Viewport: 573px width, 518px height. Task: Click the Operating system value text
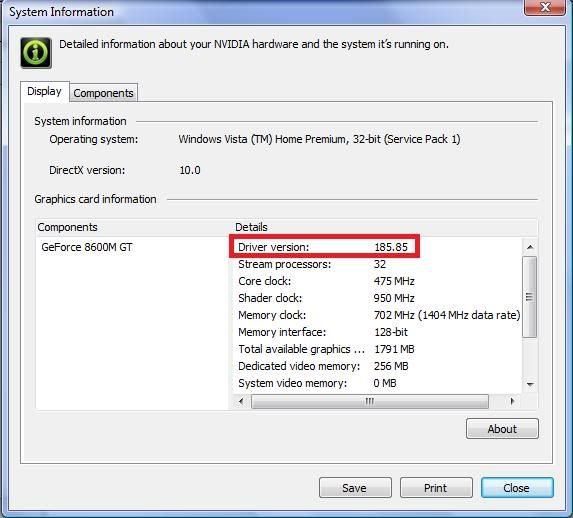point(319,139)
